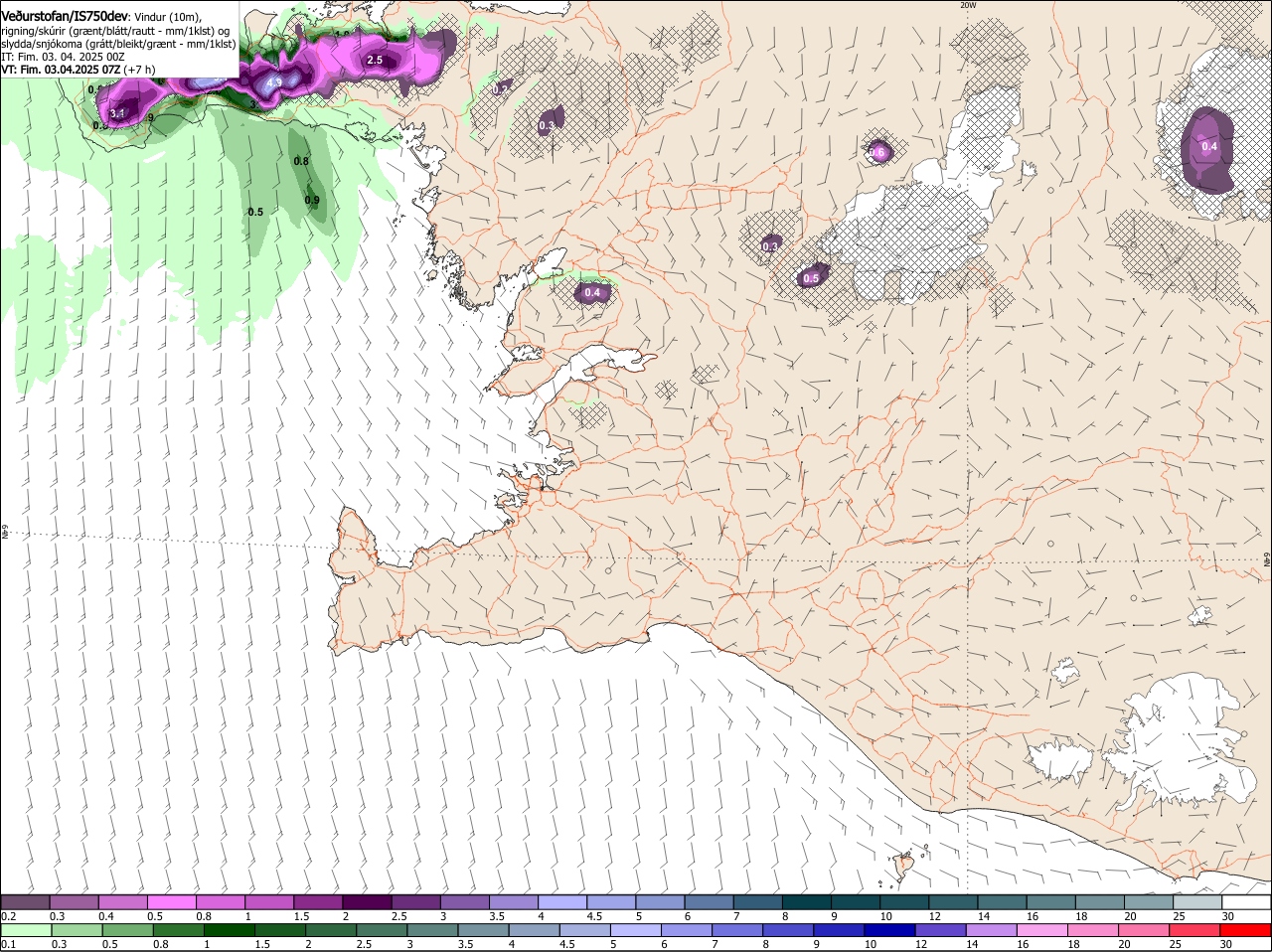The image size is (1272, 952).
Task: Click the 30 label in the upper legend row
Action: coord(1228,916)
